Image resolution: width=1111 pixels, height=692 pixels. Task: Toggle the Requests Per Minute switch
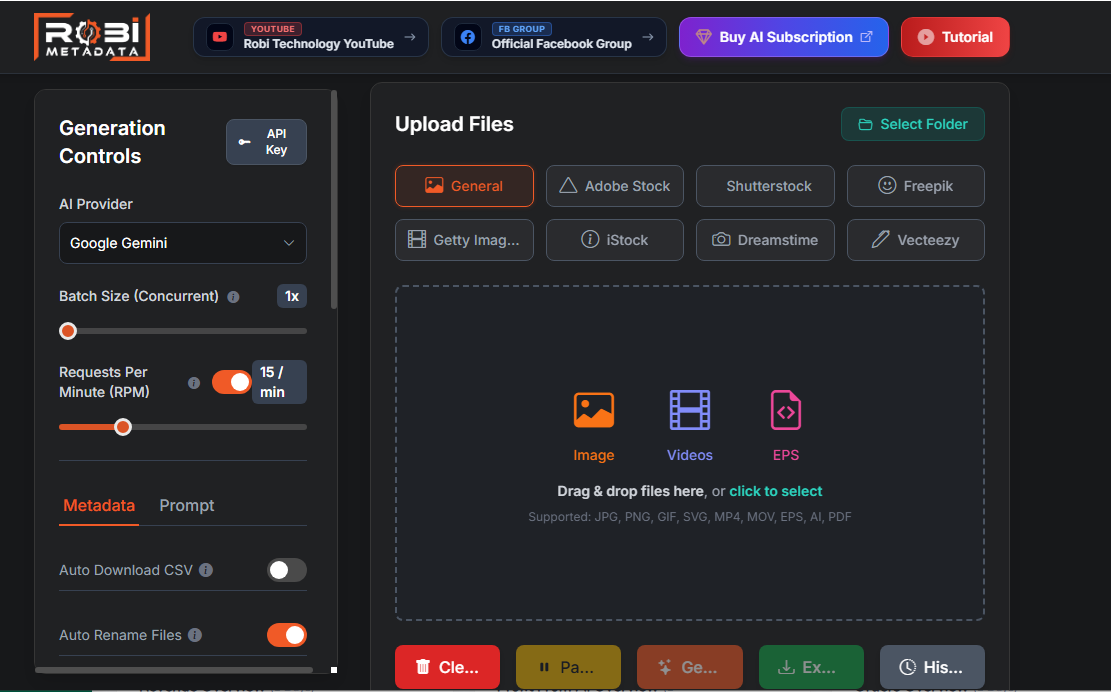tap(231, 382)
